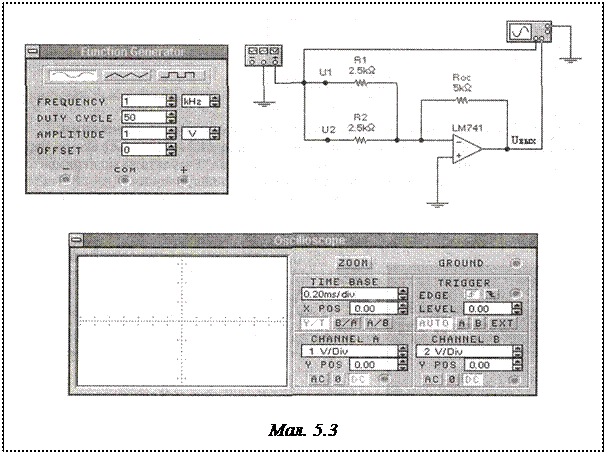Click the oscilloscope GROUND terminal

click(515, 264)
